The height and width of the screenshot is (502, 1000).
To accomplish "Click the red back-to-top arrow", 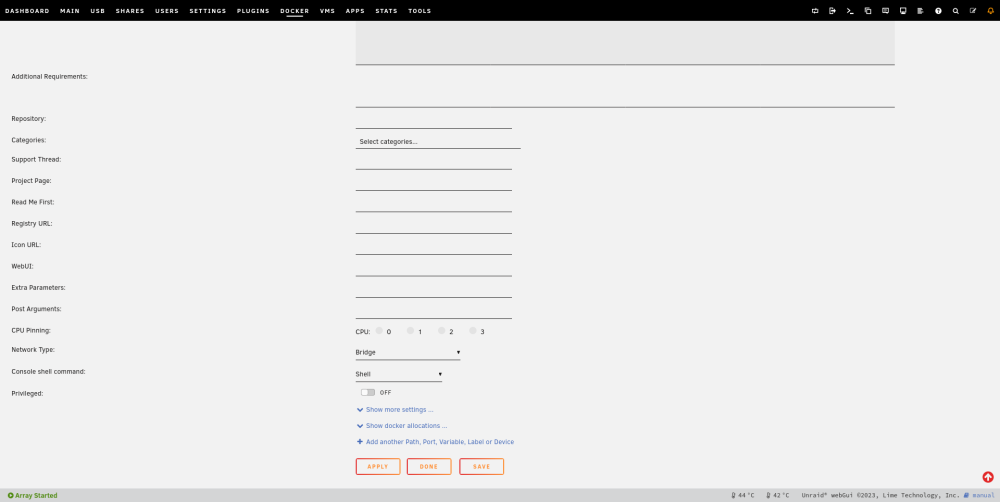I will point(988,477).
